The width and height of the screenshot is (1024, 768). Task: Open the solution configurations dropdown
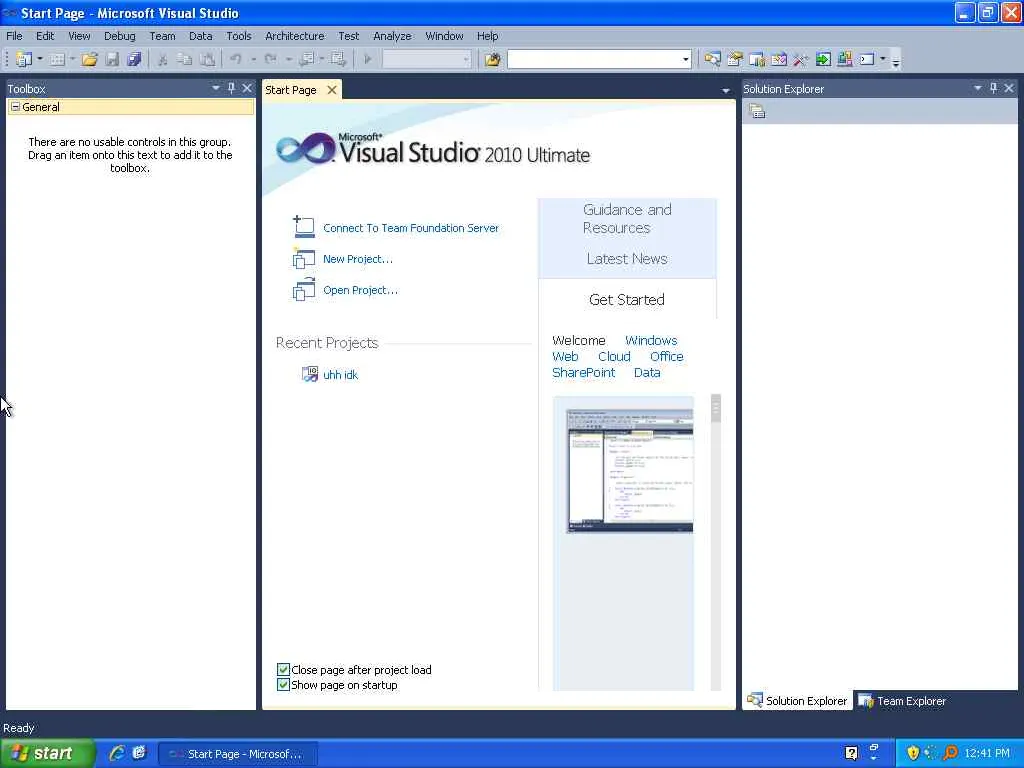466,59
